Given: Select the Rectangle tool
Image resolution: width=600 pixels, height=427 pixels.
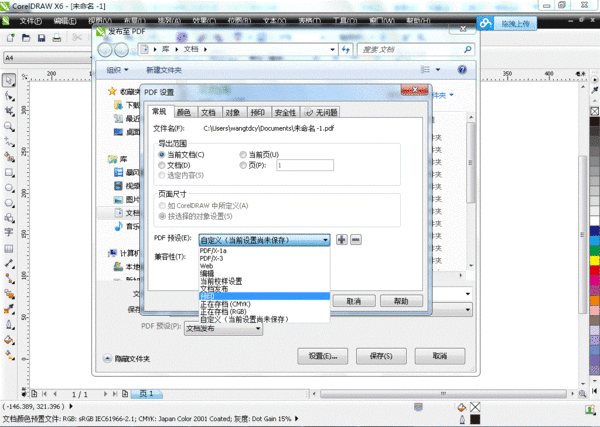Looking at the screenshot, I should (x=9, y=173).
